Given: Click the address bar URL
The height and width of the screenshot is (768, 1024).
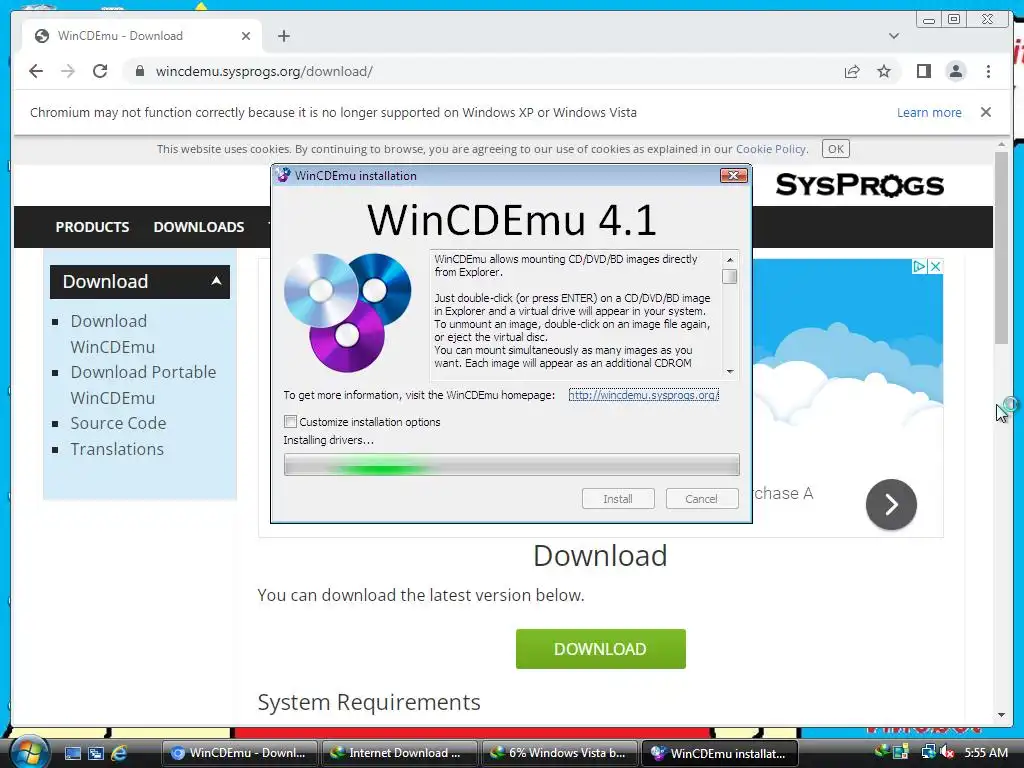Looking at the screenshot, I should point(264,71).
